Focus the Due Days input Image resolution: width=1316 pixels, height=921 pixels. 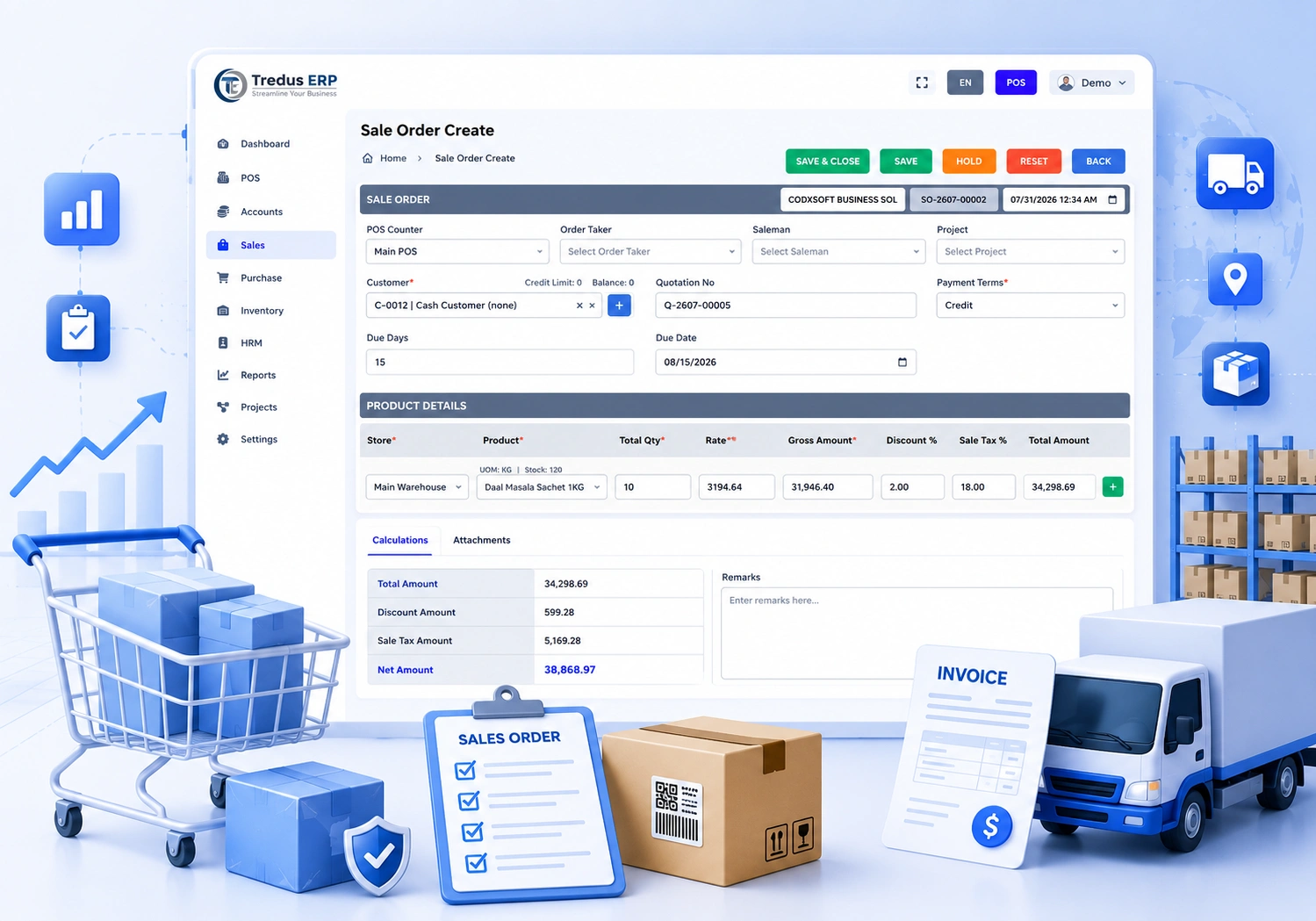tap(500, 362)
